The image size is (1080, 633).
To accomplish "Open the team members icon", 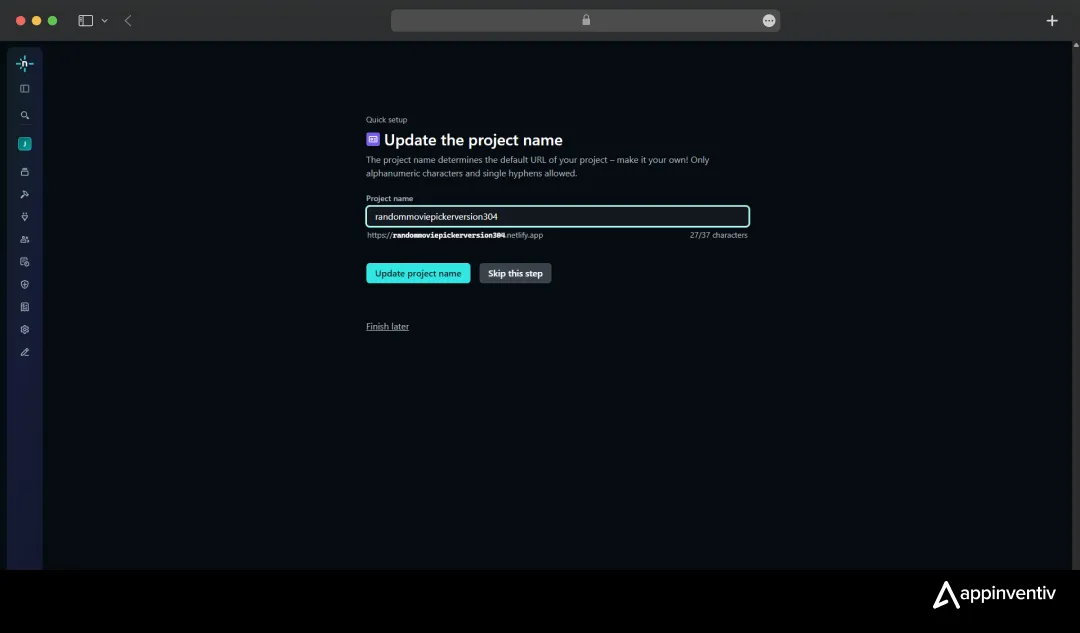I will pyautogui.click(x=24, y=239).
